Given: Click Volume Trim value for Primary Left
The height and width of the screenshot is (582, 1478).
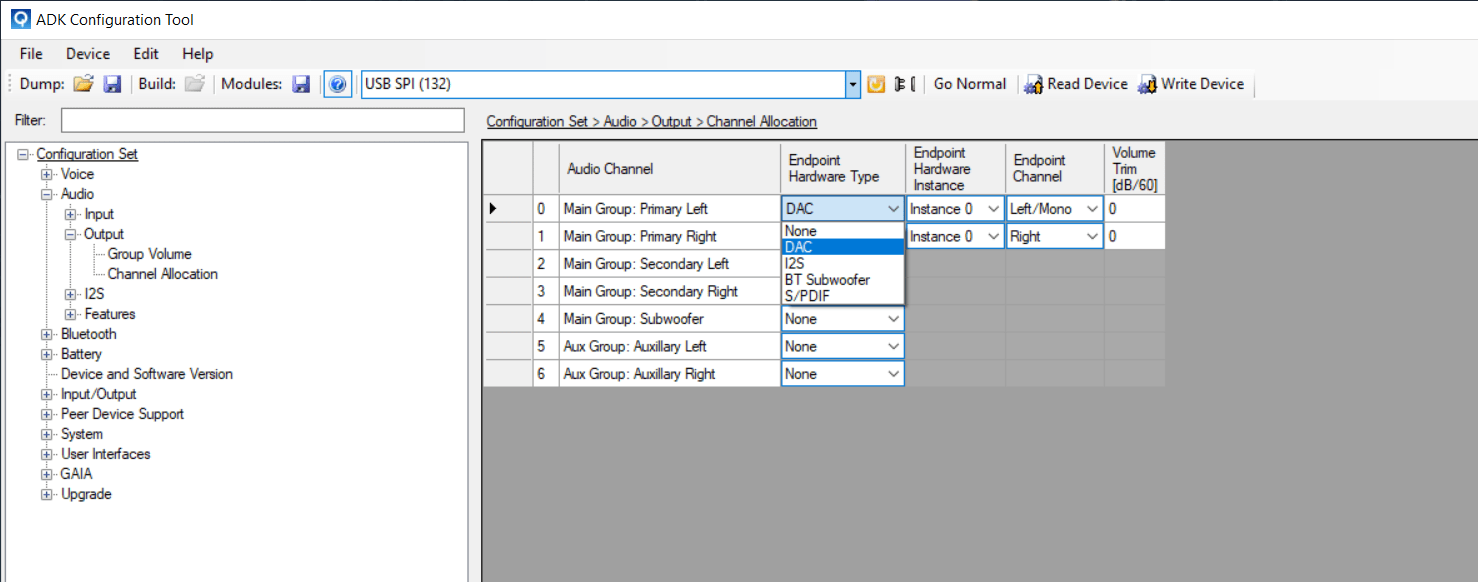Looking at the screenshot, I should pos(1135,209).
